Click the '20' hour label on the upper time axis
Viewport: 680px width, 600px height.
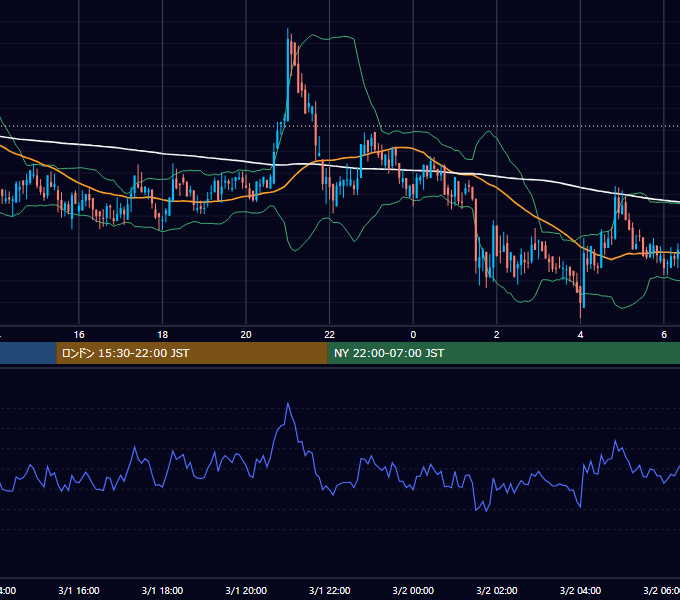(x=246, y=335)
